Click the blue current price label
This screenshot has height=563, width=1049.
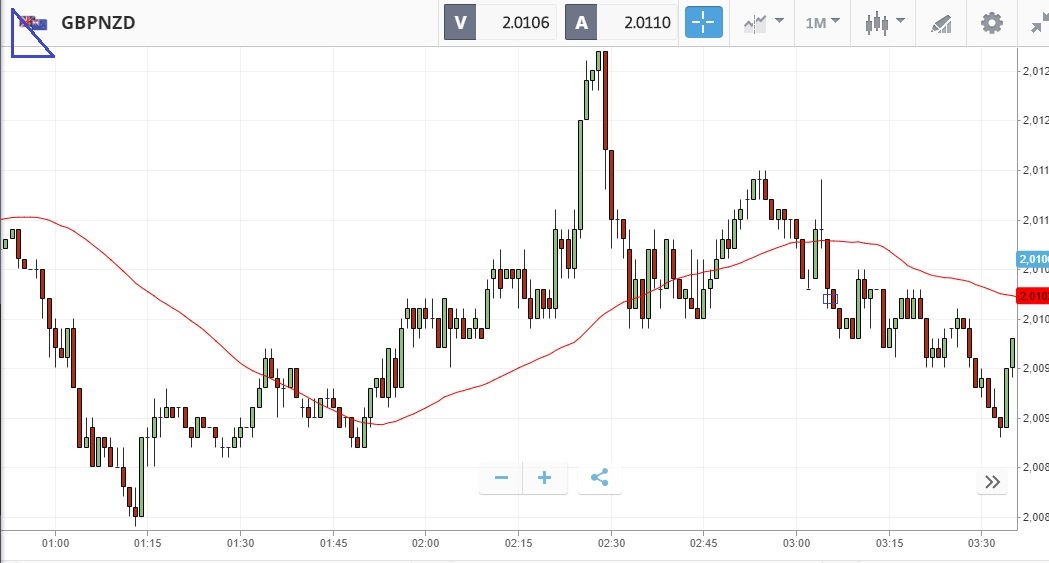(x=1032, y=260)
